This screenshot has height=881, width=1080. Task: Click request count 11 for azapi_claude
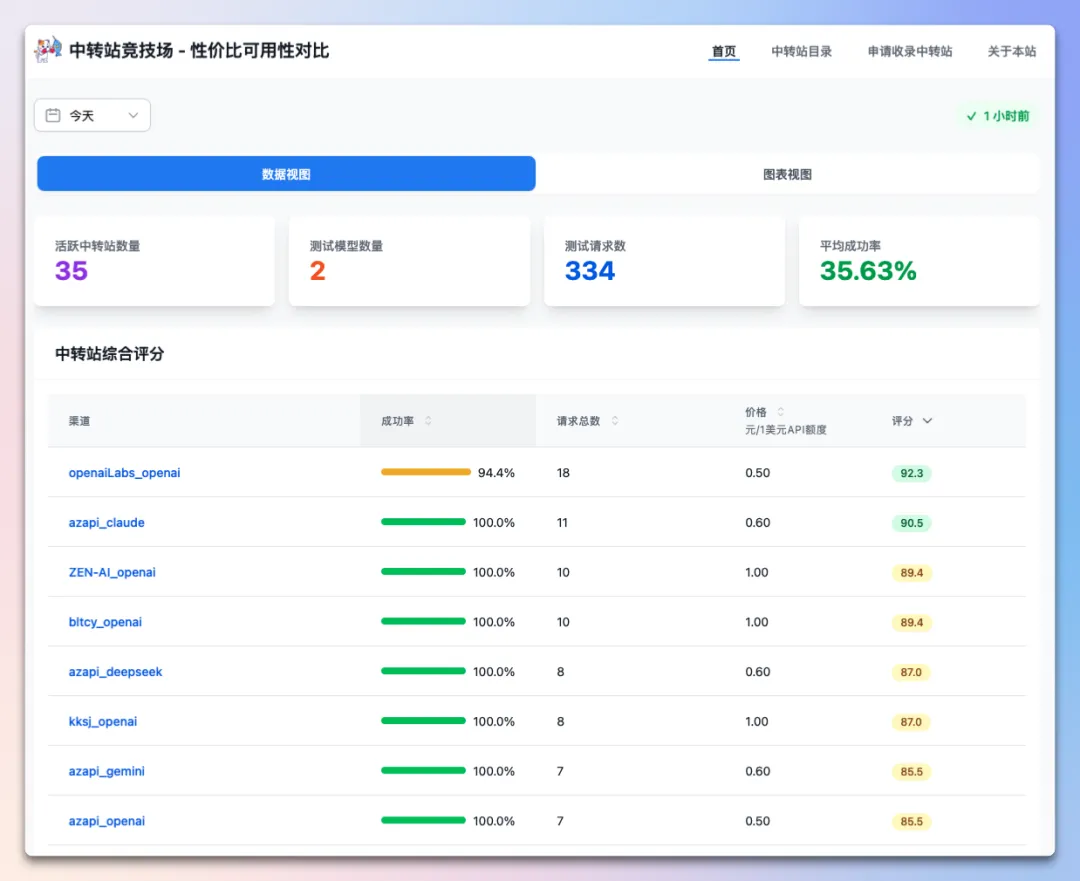(562, 522)
